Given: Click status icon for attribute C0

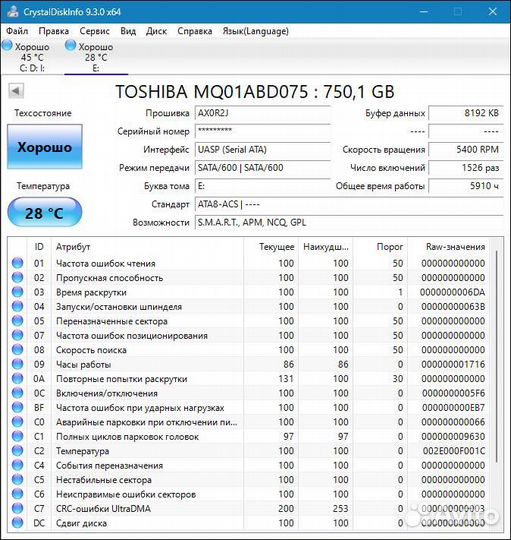Looking at the screenshot, I should [18, 422].
